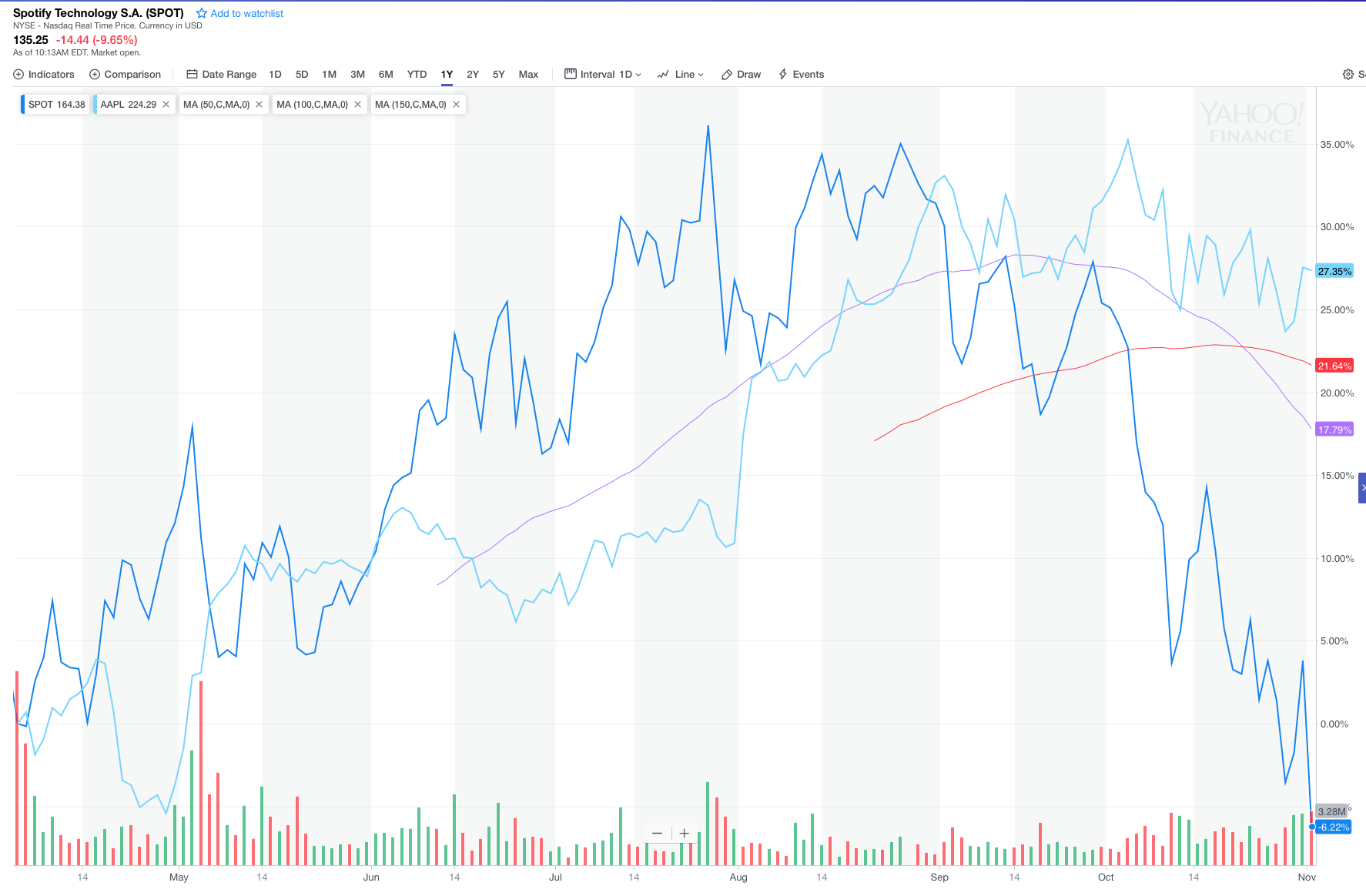The height and width of the screenshot is (896, 1366).
Task: Click the Indicators icon
Action: [x=18, y=74]
